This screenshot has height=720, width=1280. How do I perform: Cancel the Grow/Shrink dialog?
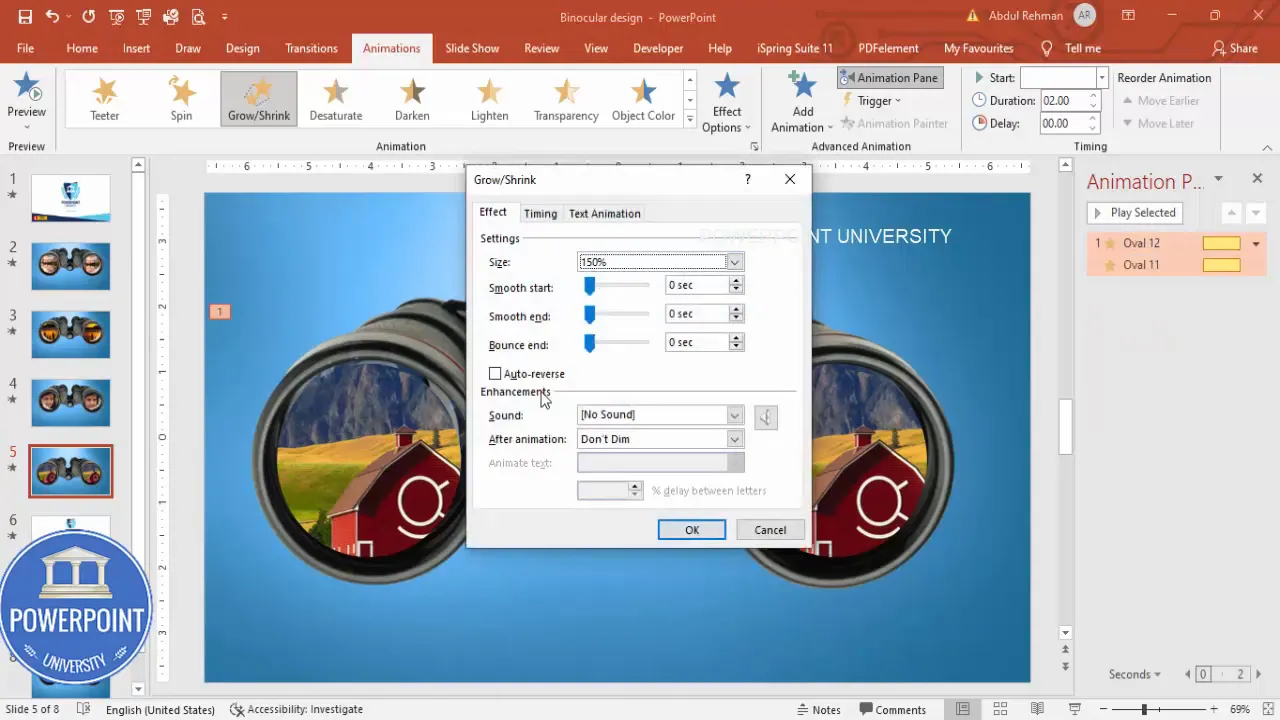(x=770, y=530)
